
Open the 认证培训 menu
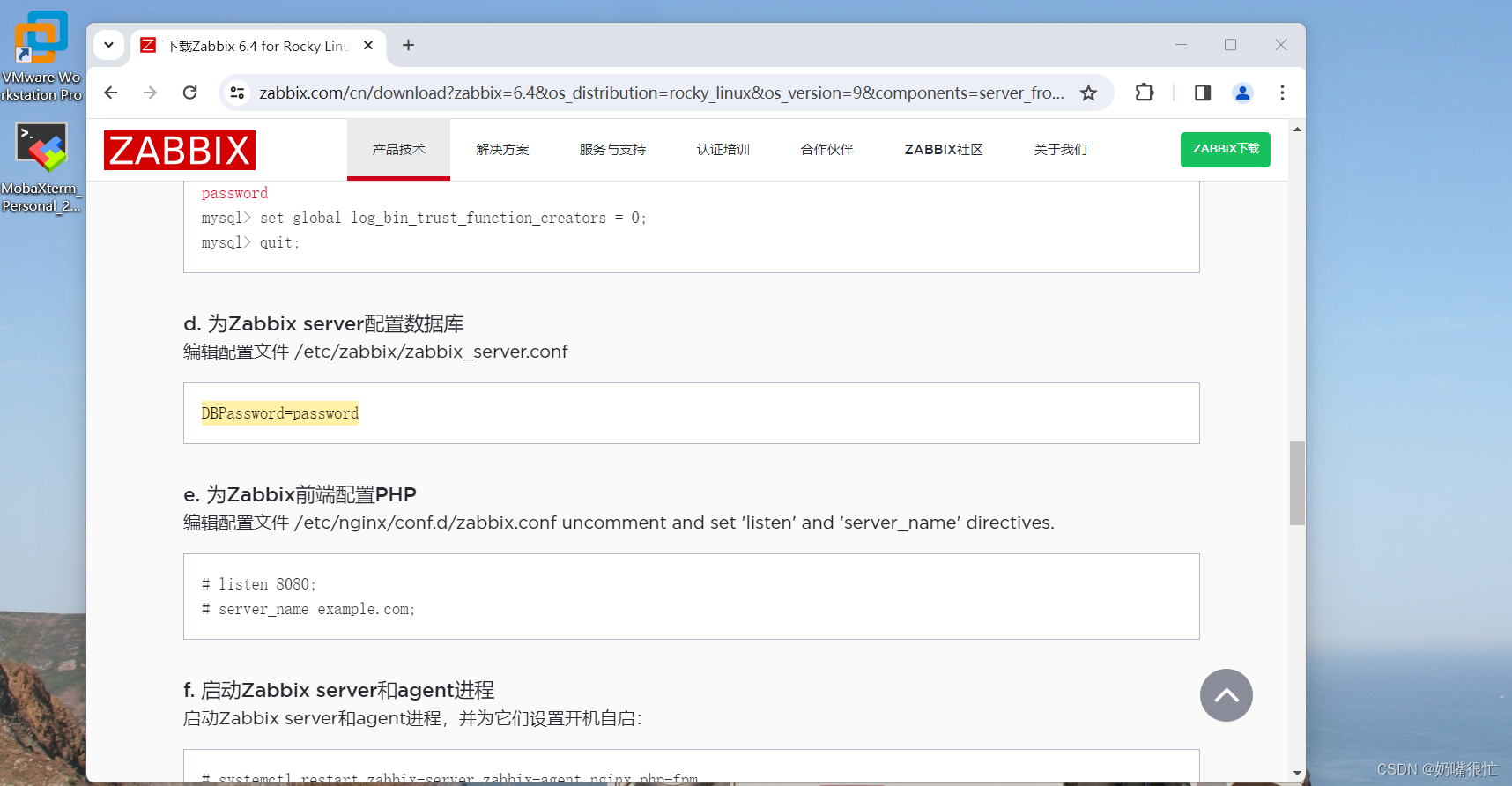point(723,150)
